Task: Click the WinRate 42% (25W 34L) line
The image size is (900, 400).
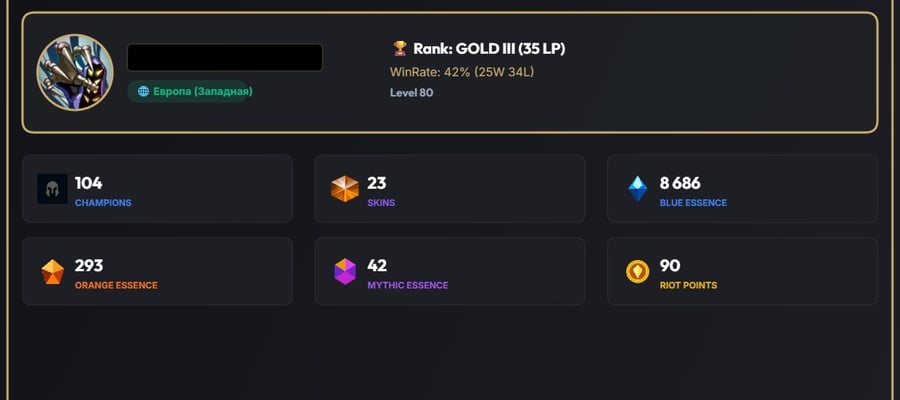Action: tap(463, 72)
